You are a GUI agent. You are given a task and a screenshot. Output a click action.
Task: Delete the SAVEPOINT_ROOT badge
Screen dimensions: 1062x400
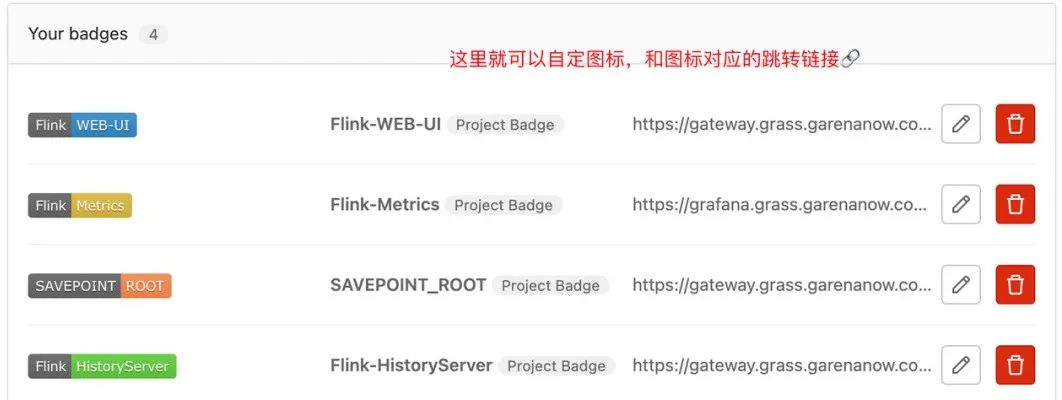[1015, 285]
